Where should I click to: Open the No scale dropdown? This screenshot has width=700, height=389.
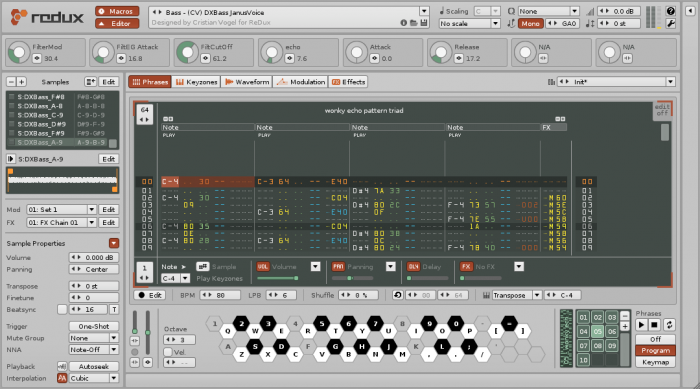(469, 24)
